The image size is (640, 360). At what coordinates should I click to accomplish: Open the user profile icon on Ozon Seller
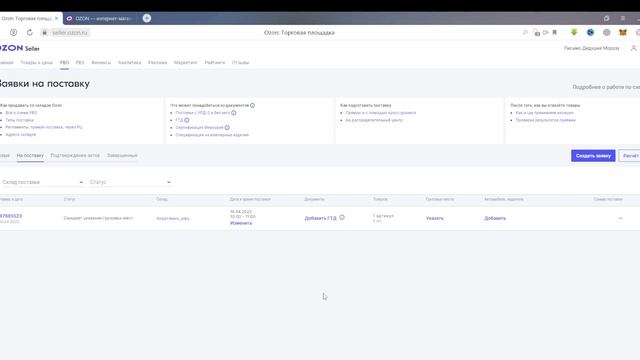click(x=633, y=48)
